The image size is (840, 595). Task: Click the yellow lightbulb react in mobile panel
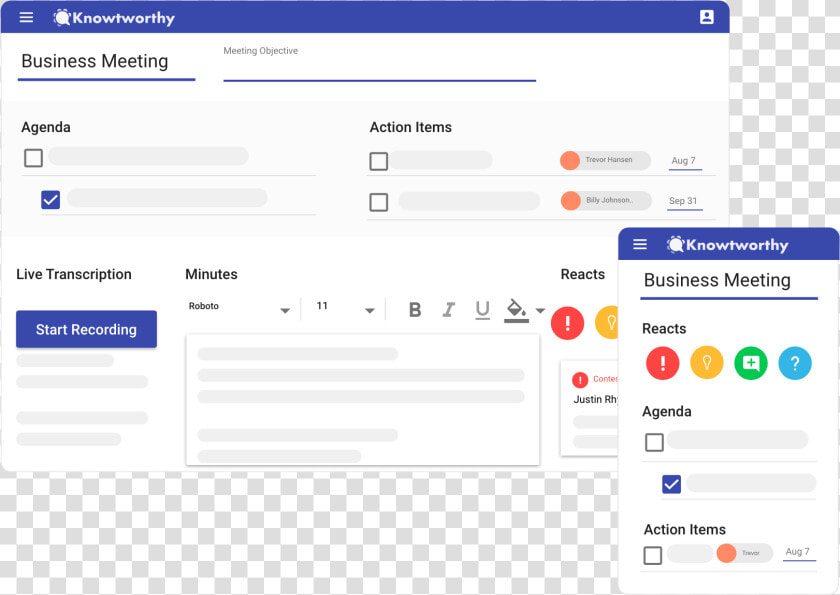point(707,363)
